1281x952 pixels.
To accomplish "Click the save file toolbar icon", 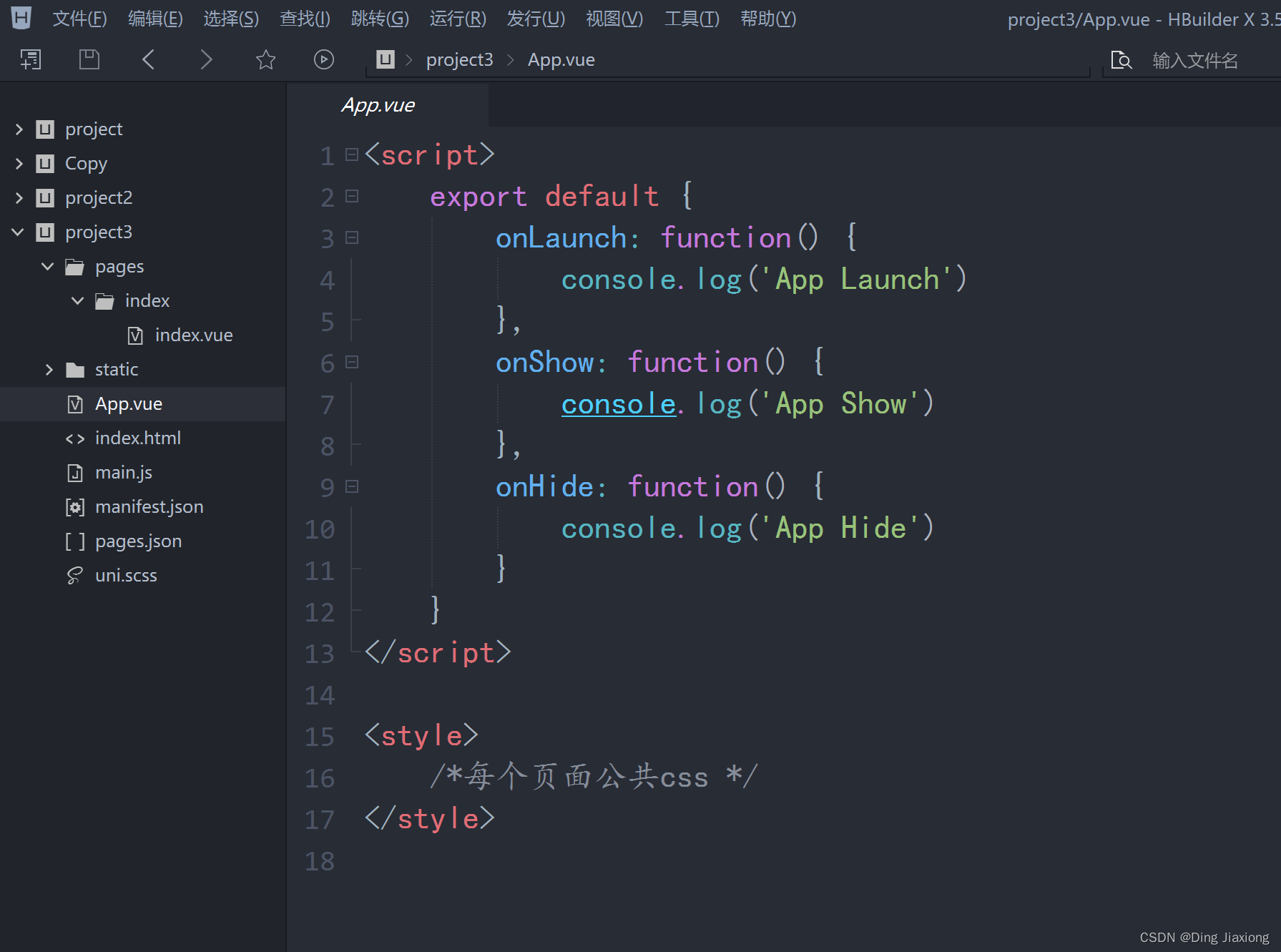I will 89,59.
